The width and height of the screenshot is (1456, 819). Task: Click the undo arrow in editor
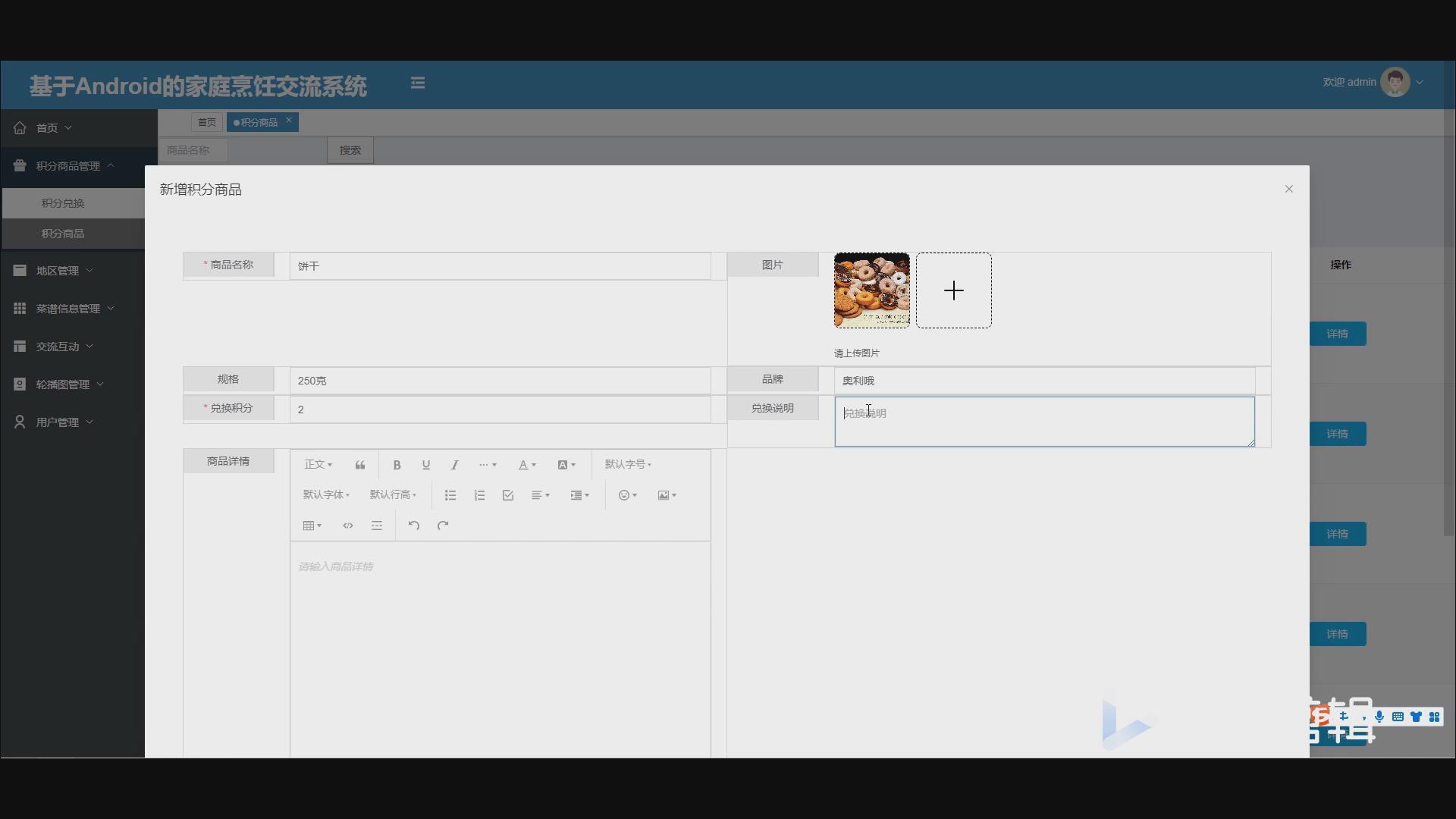(x=413, y=526)
